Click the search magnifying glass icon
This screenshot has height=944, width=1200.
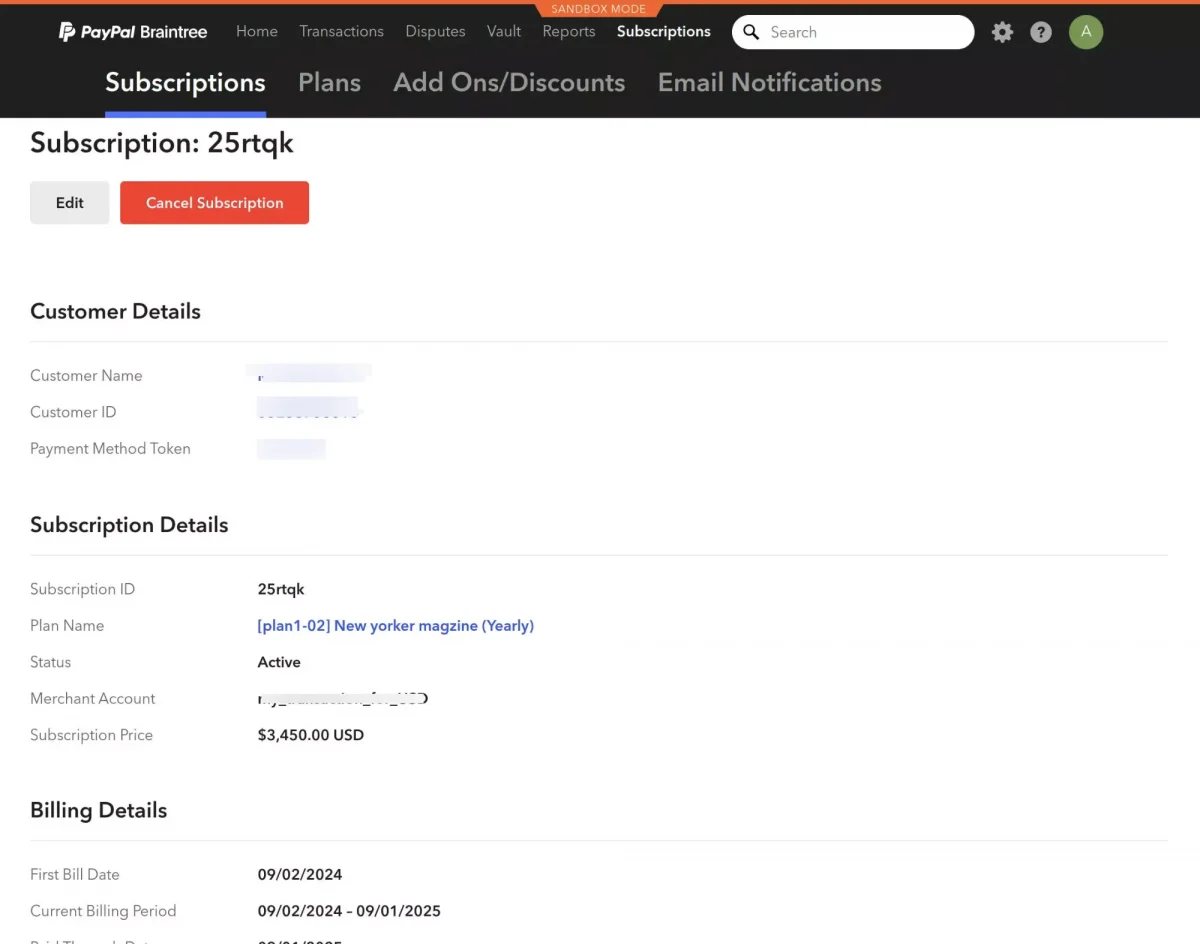tap(752, 32)
